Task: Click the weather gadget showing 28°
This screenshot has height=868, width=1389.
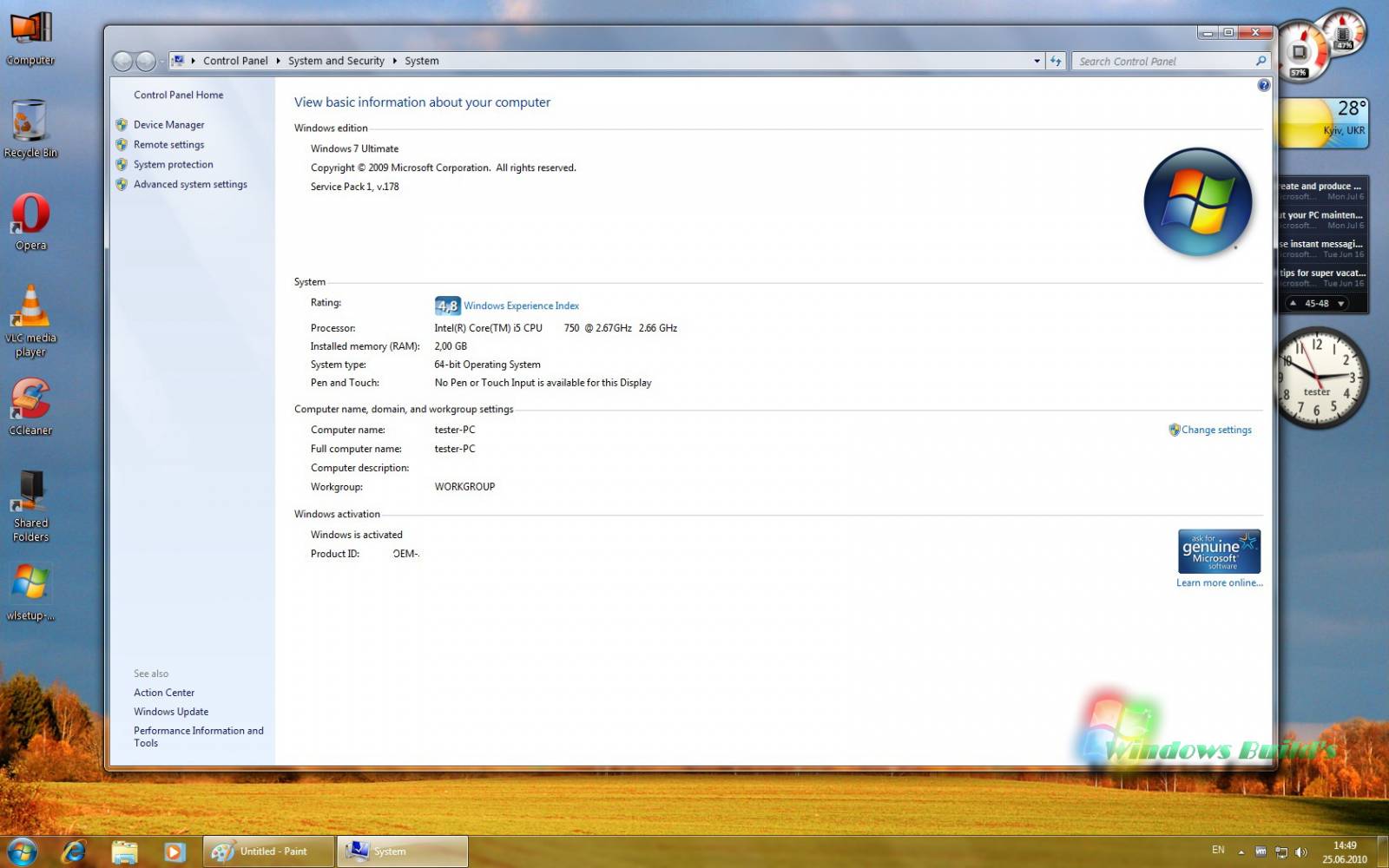Action: (1323, 122)
